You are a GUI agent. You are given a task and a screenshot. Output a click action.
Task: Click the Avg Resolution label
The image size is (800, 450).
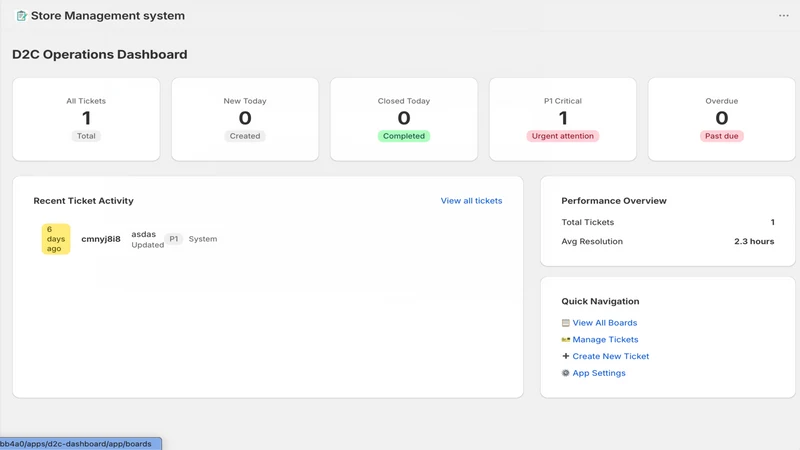pos(592,241)
